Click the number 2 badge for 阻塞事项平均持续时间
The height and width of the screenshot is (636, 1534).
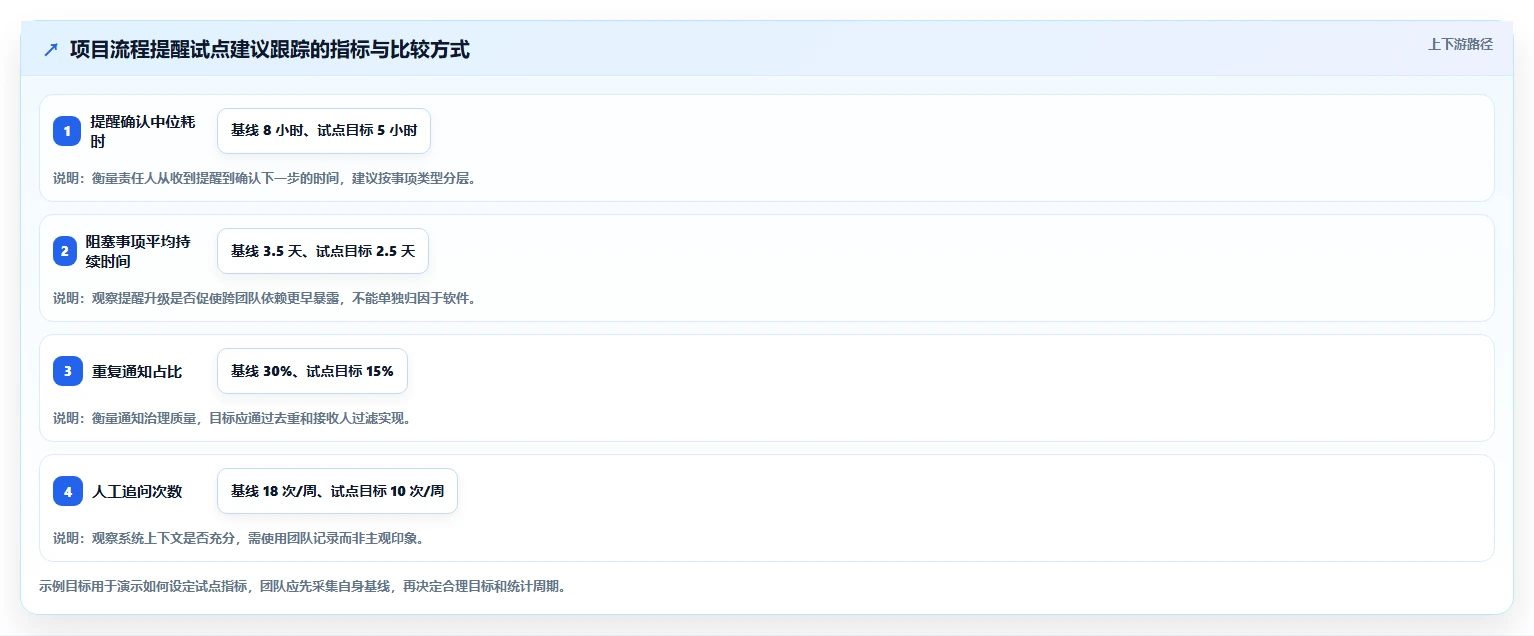coord(65,251)
